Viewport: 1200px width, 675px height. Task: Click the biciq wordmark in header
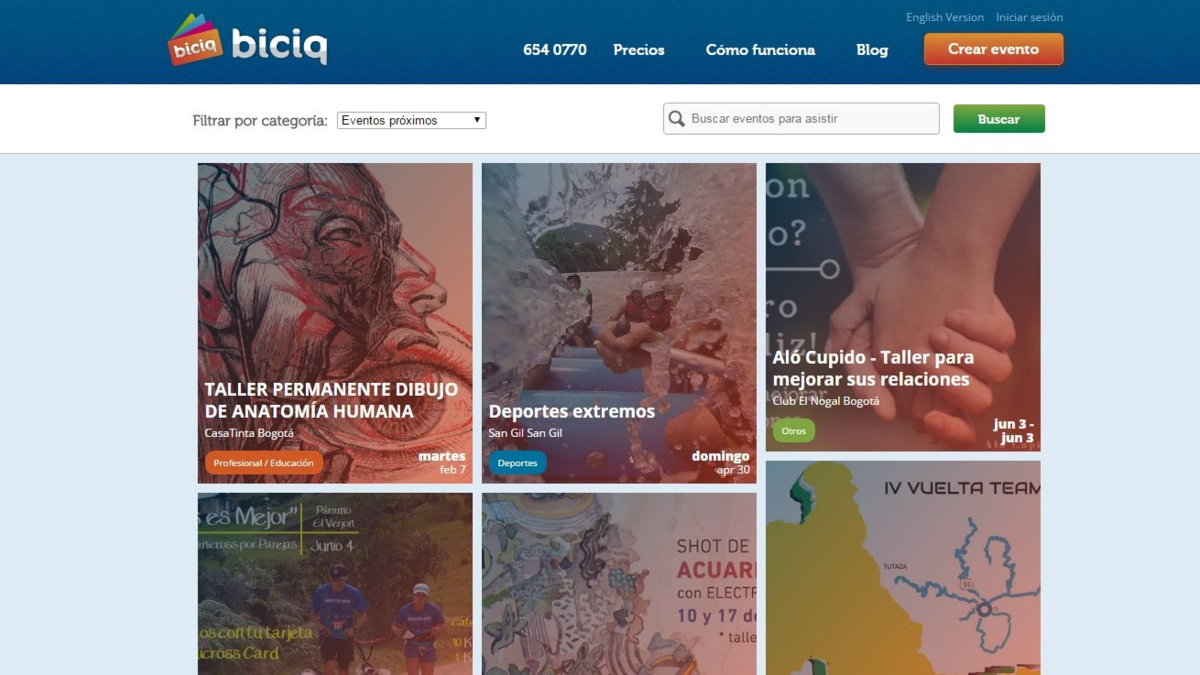pyautogui.click(x=279, y=46)
